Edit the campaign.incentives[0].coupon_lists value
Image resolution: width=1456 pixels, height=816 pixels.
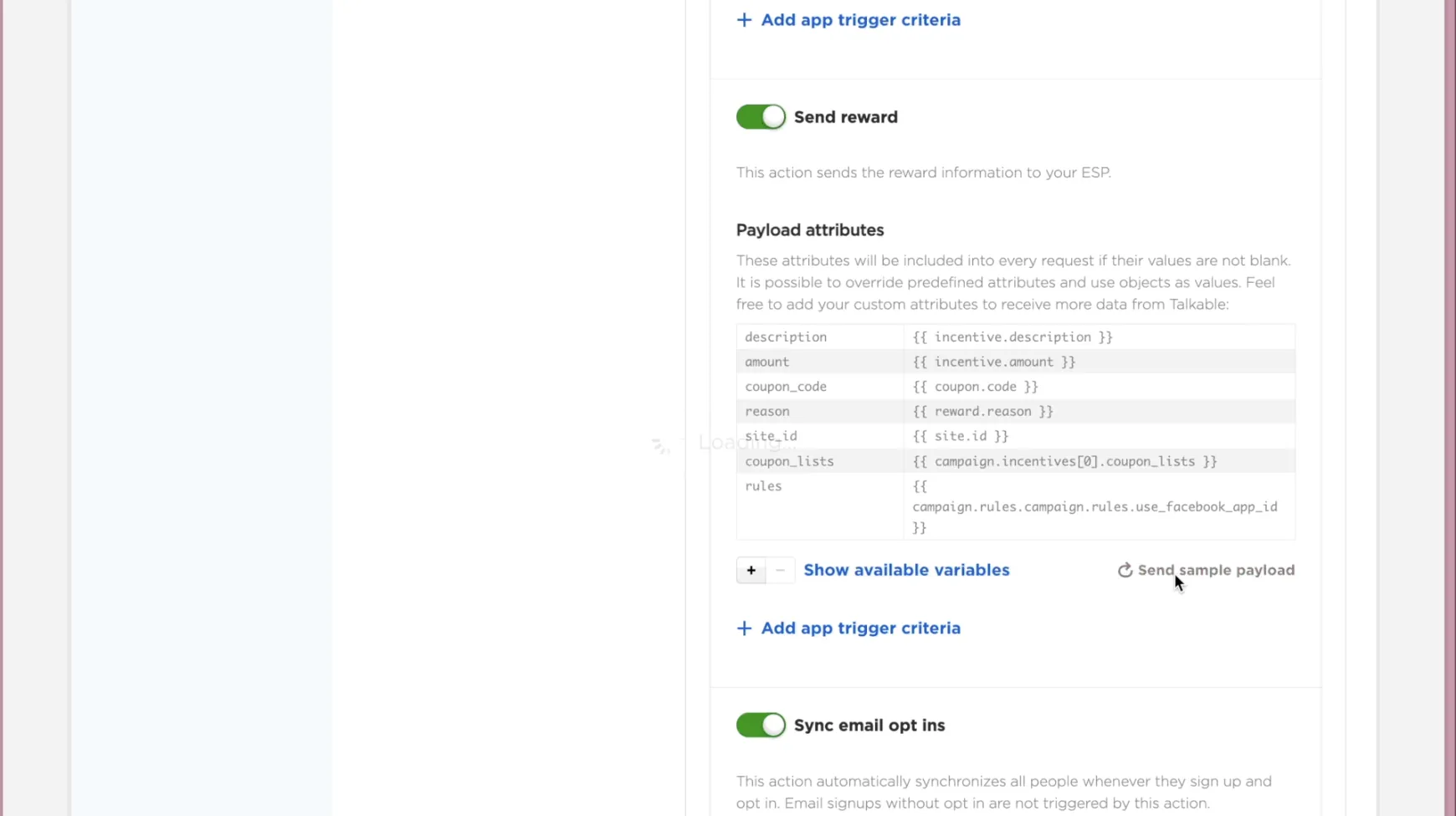point(1100,461)
